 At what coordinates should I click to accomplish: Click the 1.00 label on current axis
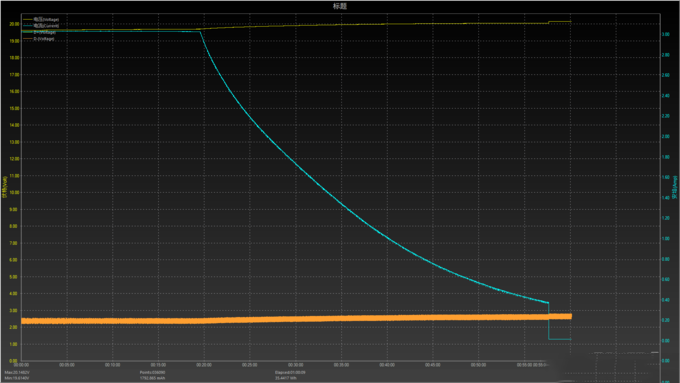click(665, 239)
